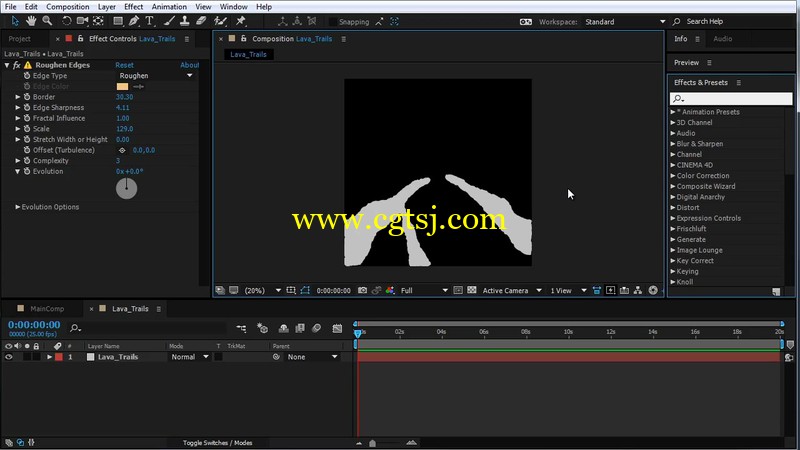Open the Composition menu
The height and width of the screenshot is (450, 800).
(x=67, y=7)
